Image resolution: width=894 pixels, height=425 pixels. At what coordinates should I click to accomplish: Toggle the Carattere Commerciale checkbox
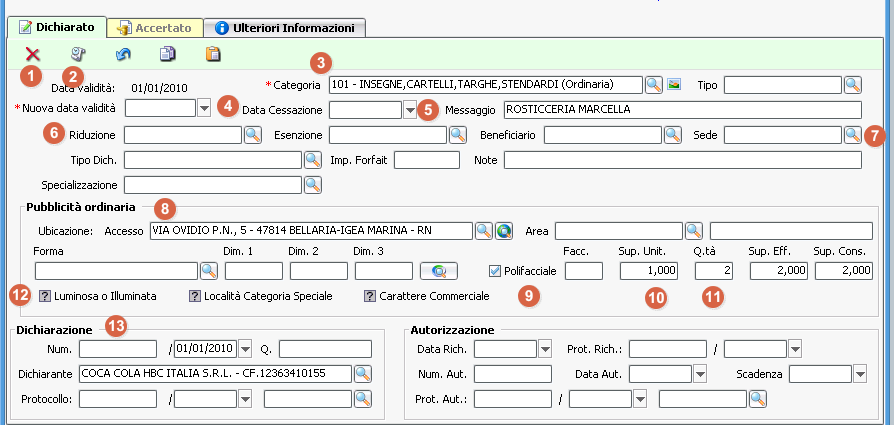[x=370, y=296]
